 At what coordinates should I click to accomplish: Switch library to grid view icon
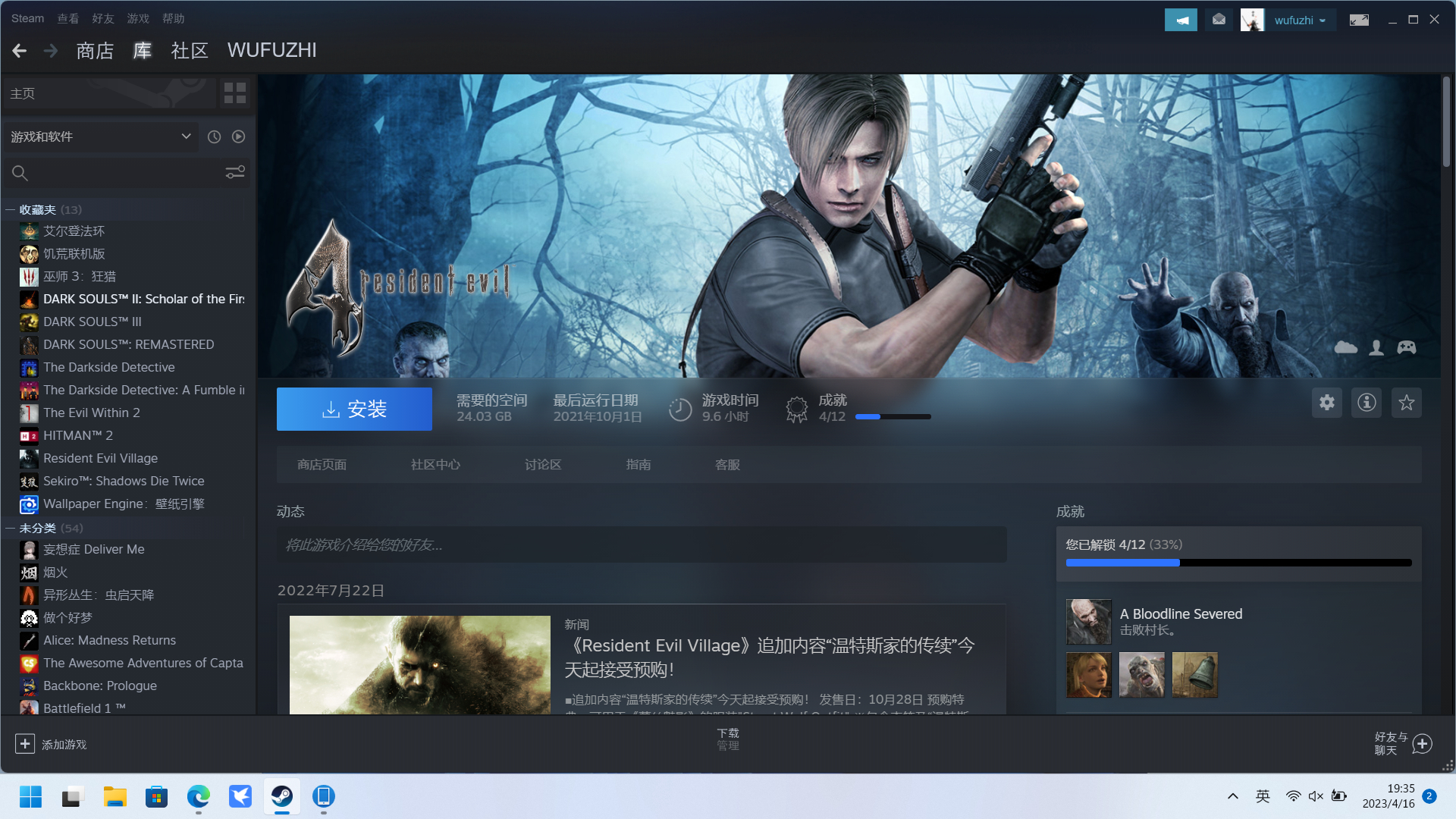pyautogui.click(x=235, y=93)
